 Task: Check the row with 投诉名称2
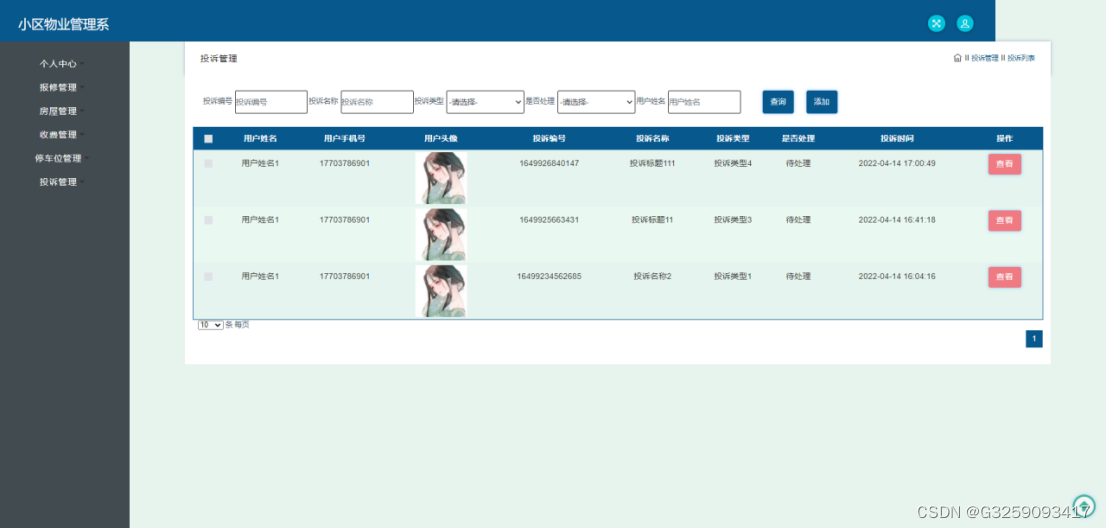pyautogui.click(x=208, y=276)
